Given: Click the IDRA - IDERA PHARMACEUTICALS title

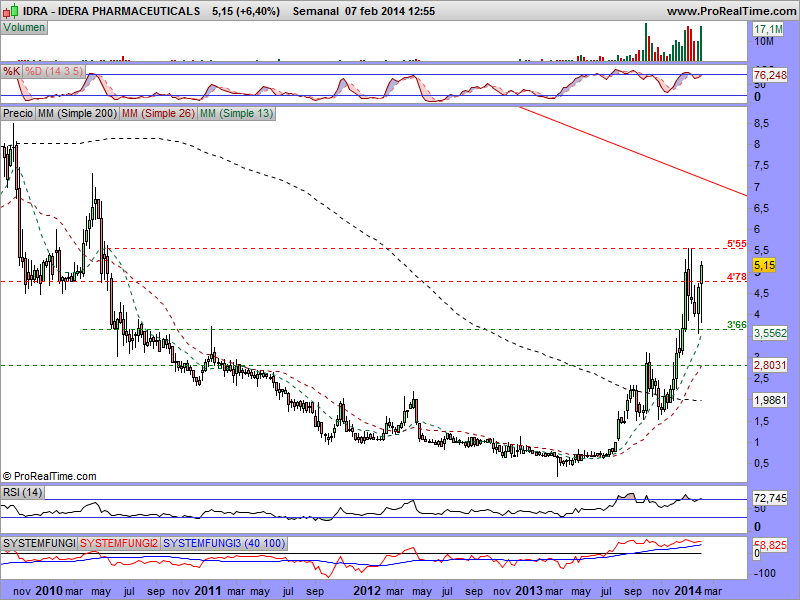Looking at the screenshot, I should [111, 11].
